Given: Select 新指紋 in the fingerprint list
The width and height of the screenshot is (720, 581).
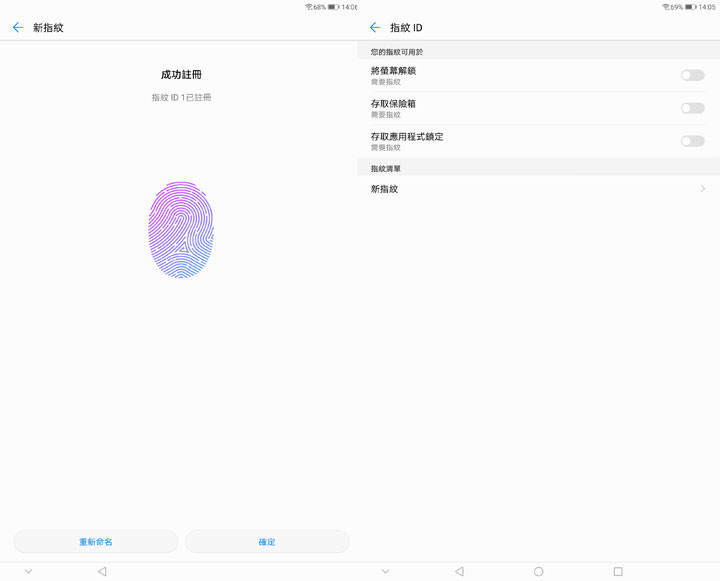Looking at the screenshot, I should click(538, 189).
